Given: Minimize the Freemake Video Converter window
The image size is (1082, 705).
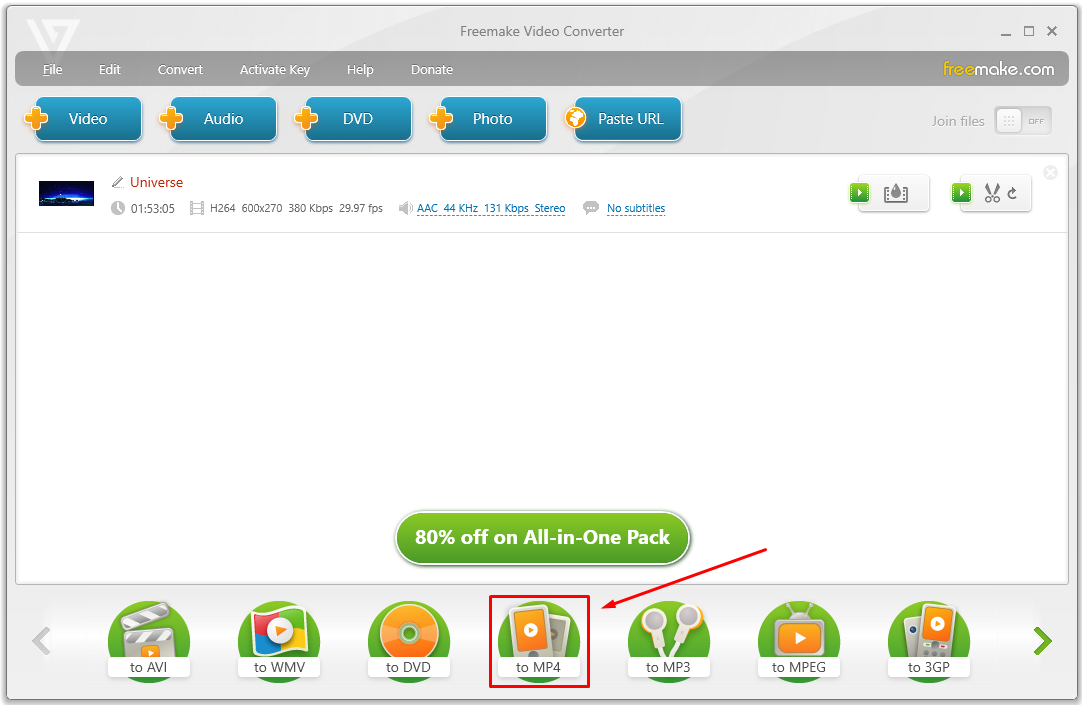Looking at the screenshot, I should [1006, 32].
